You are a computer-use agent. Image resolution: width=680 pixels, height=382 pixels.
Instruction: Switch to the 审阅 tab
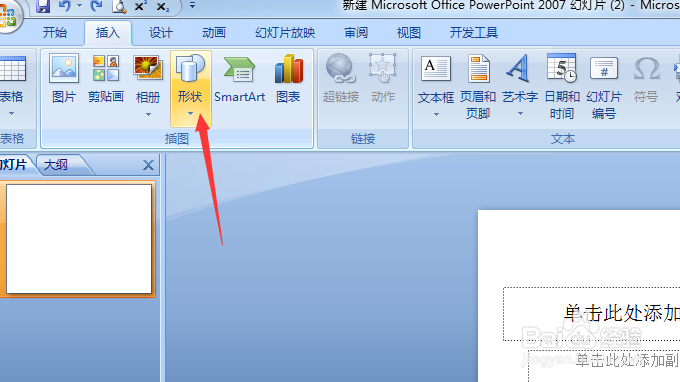tap(356, 33)
